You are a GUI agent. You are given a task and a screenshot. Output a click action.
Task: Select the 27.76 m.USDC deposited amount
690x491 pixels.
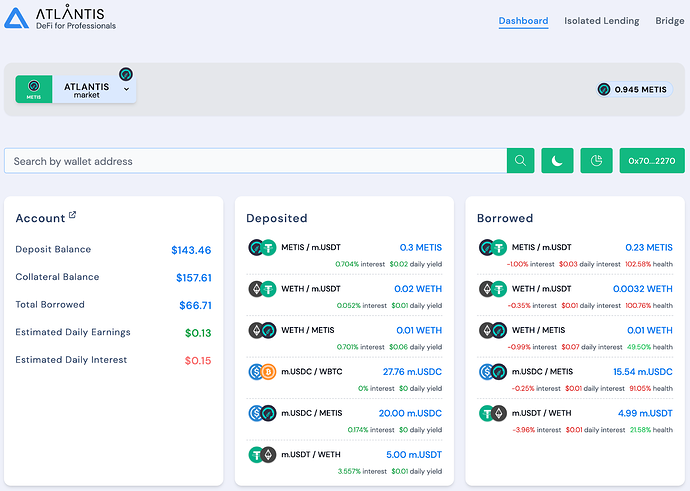click(412, 372)
